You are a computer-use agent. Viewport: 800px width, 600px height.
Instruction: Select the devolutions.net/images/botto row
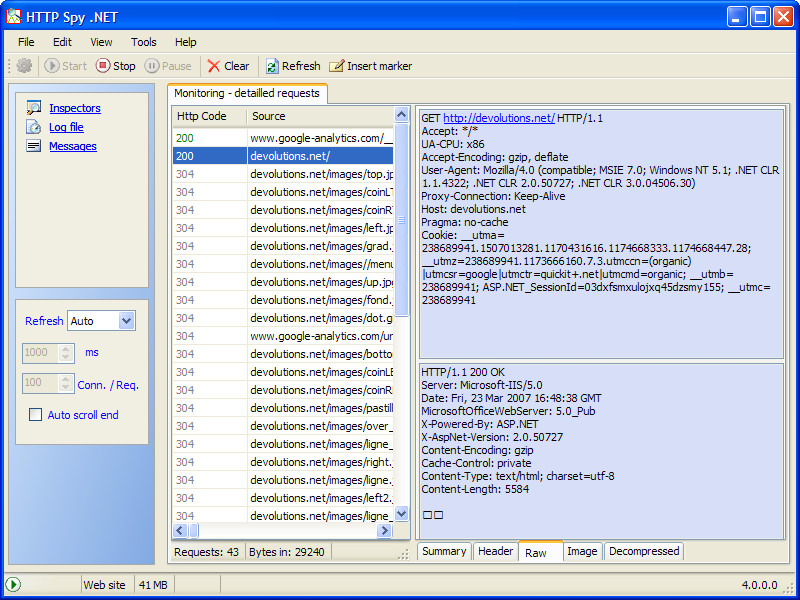283,354
